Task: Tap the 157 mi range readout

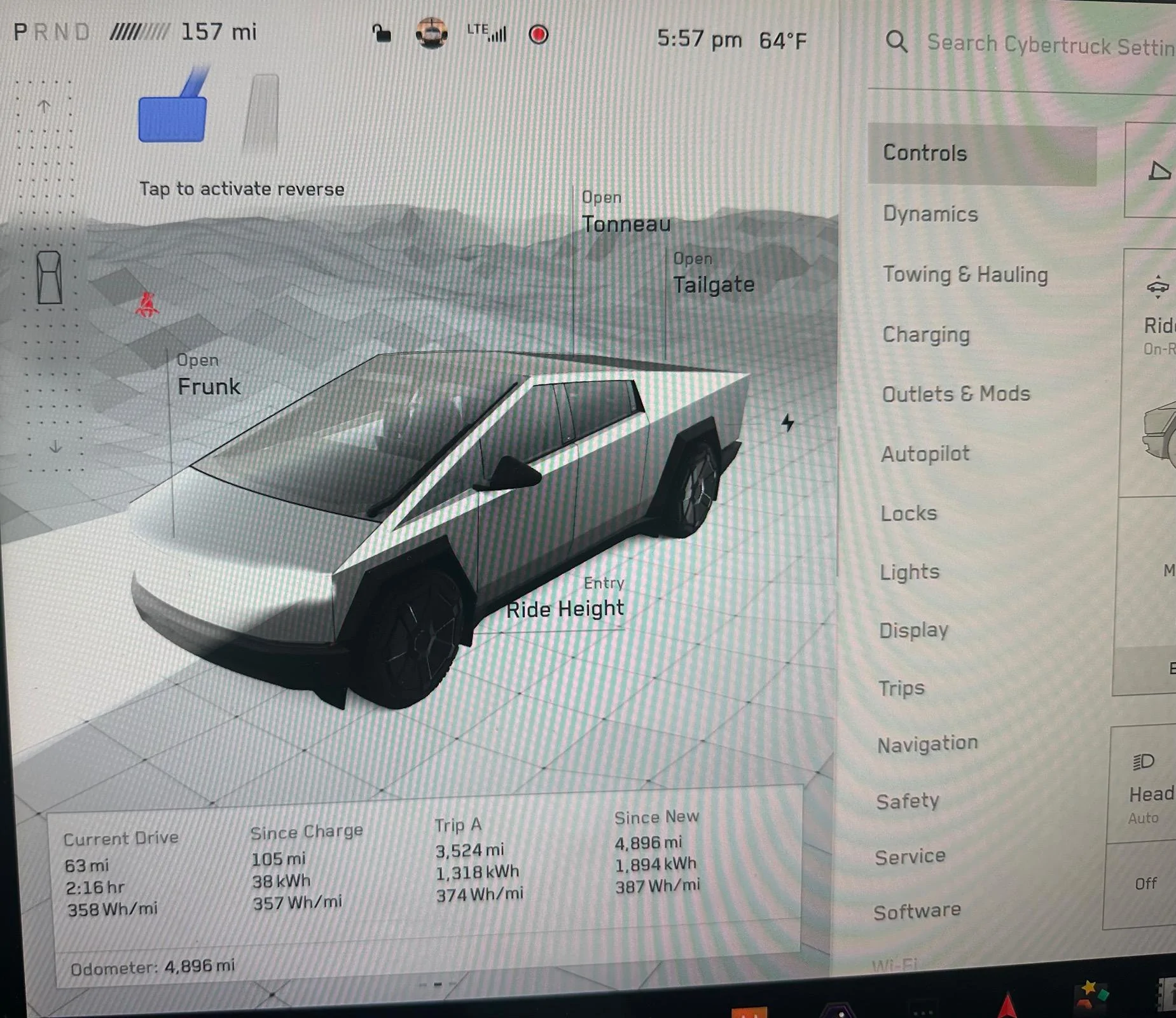Action: [x=219, y=32]
